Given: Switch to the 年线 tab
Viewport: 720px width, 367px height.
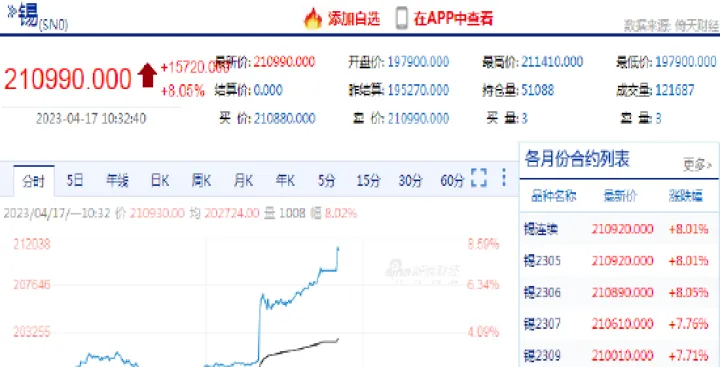Looking at the screenshot, I should tap(117, 181).
